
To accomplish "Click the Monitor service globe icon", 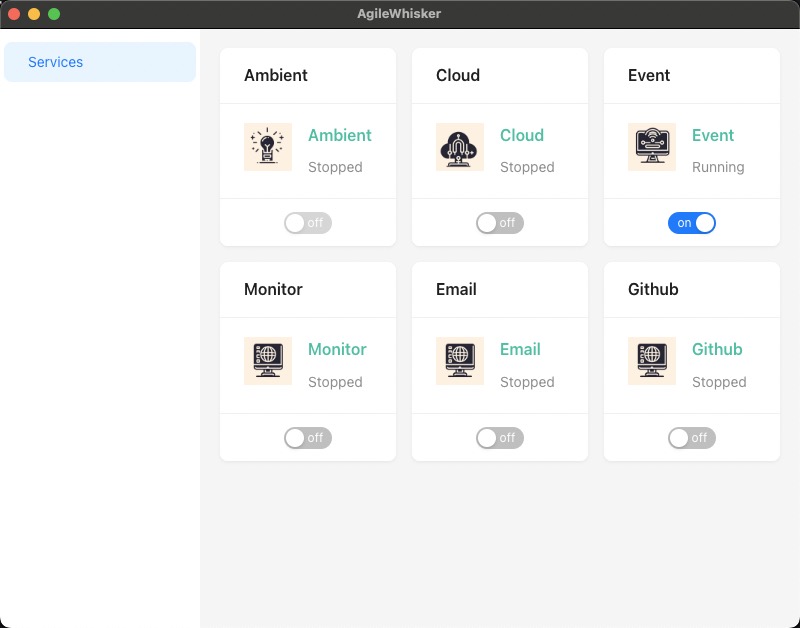I will [267, 361].
